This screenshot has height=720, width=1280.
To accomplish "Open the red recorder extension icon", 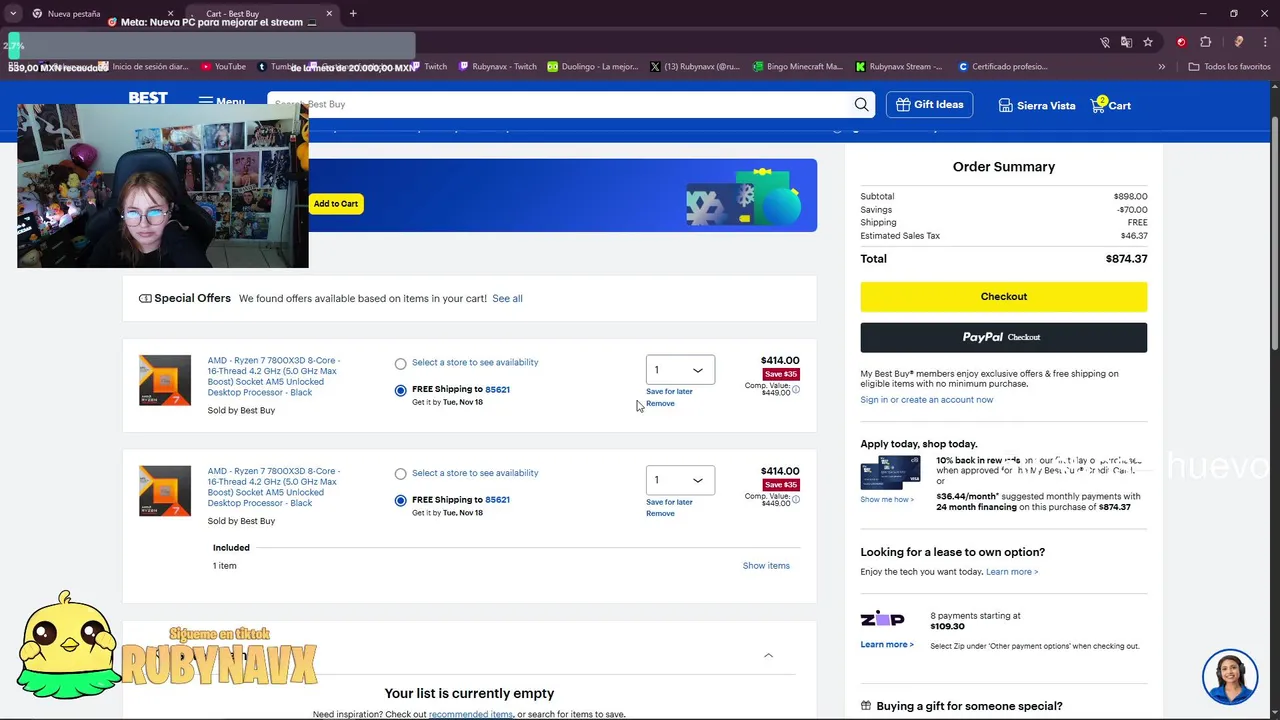I will pos(1181,42).
